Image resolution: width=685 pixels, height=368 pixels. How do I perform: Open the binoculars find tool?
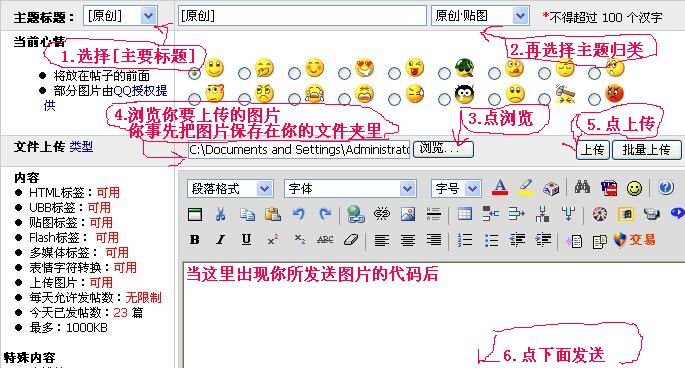(x=582, y=188)
